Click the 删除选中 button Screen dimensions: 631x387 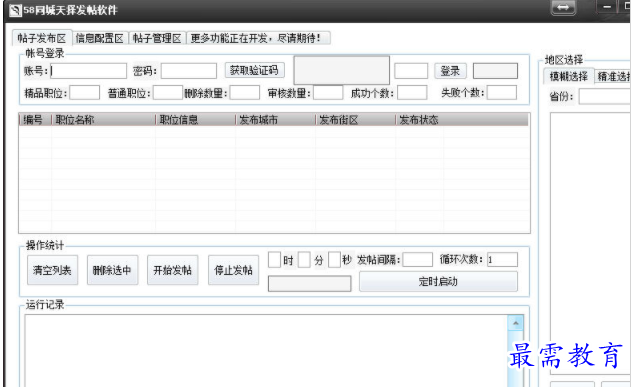click(112, 270)
